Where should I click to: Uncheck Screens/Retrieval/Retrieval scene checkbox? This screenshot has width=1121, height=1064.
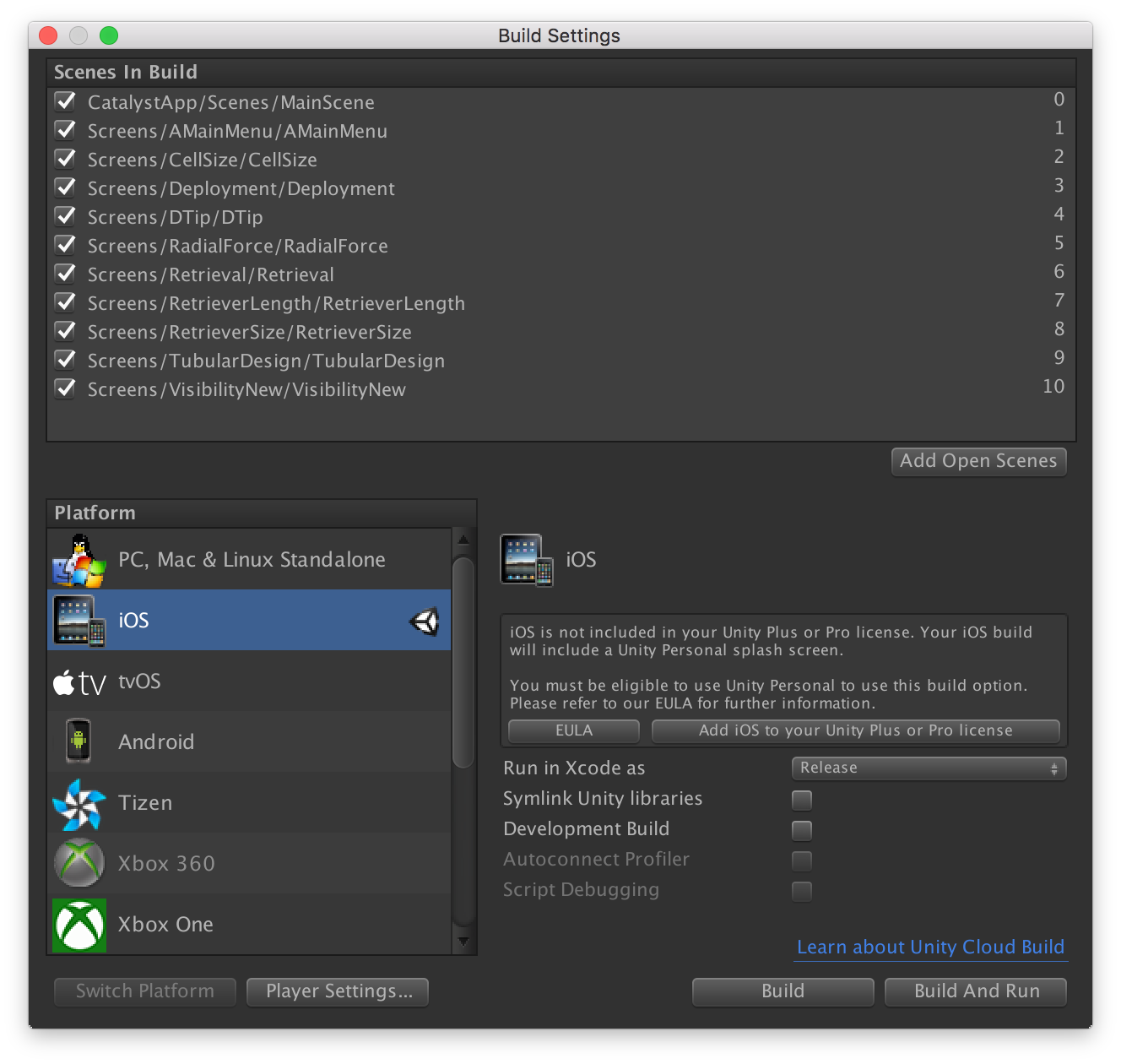pyautogui.click(x=65, y=274)
